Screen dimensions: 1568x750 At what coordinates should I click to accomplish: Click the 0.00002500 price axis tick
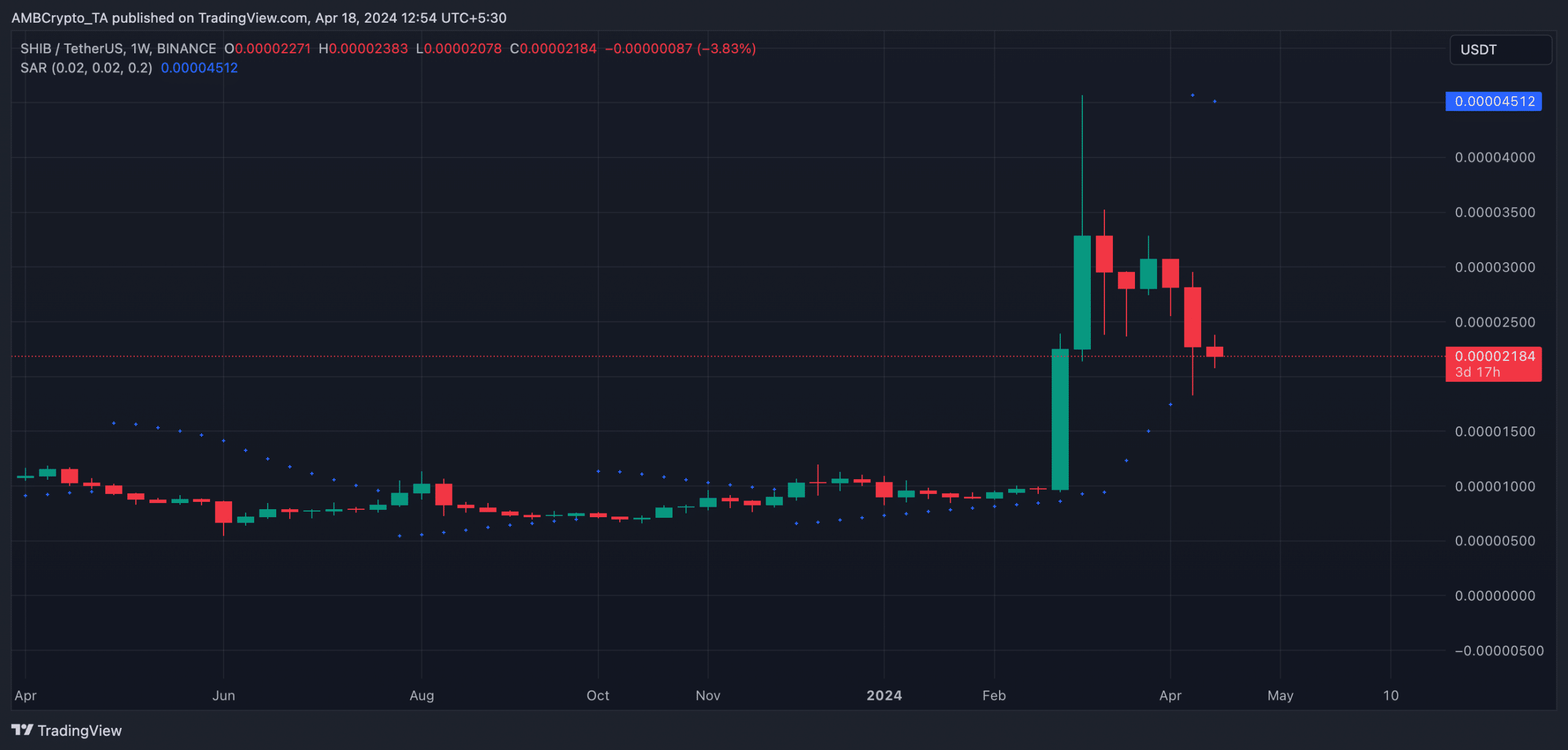click(x=1495, y=322)
